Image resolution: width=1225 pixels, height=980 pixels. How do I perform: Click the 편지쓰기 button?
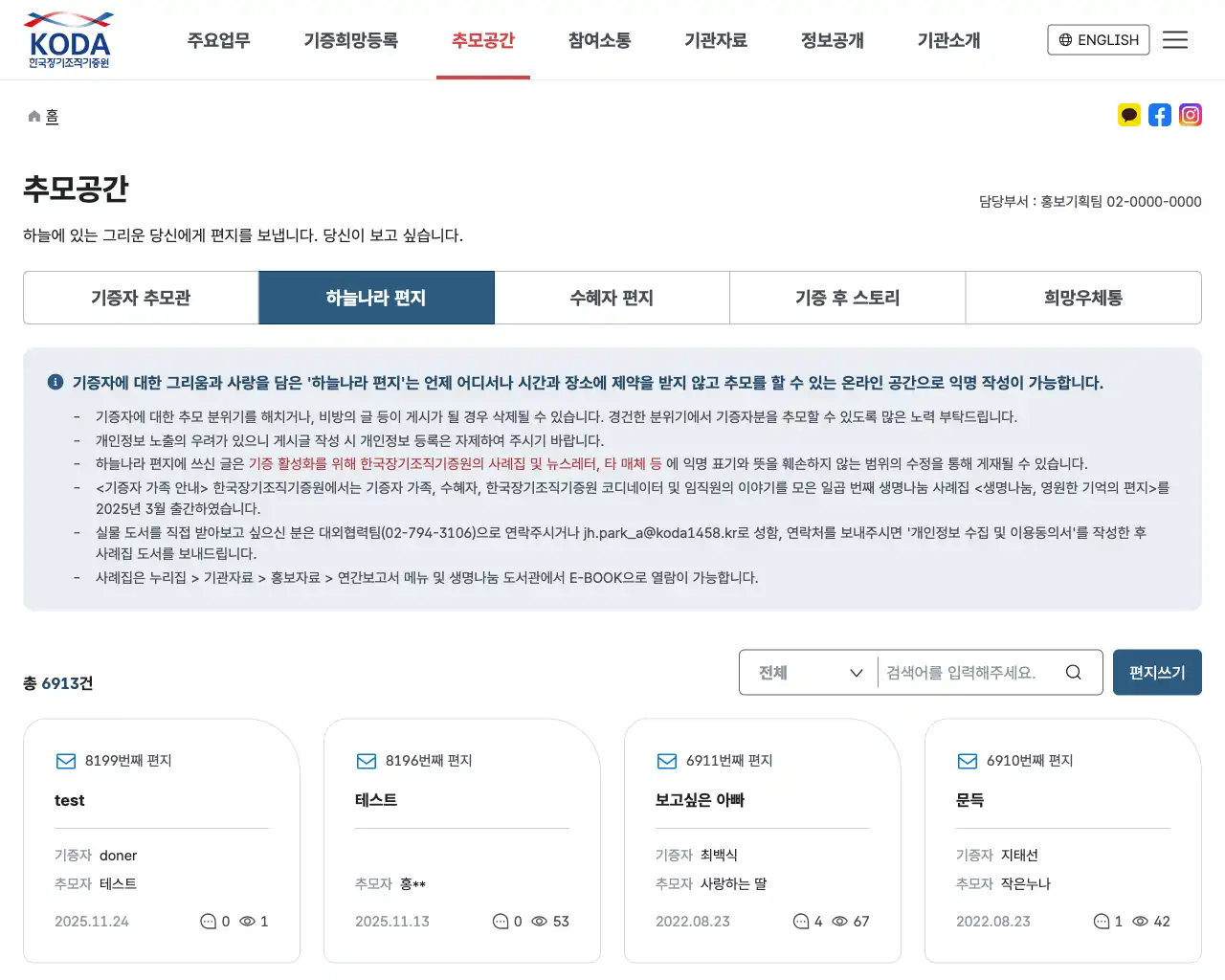point(1157,672)
